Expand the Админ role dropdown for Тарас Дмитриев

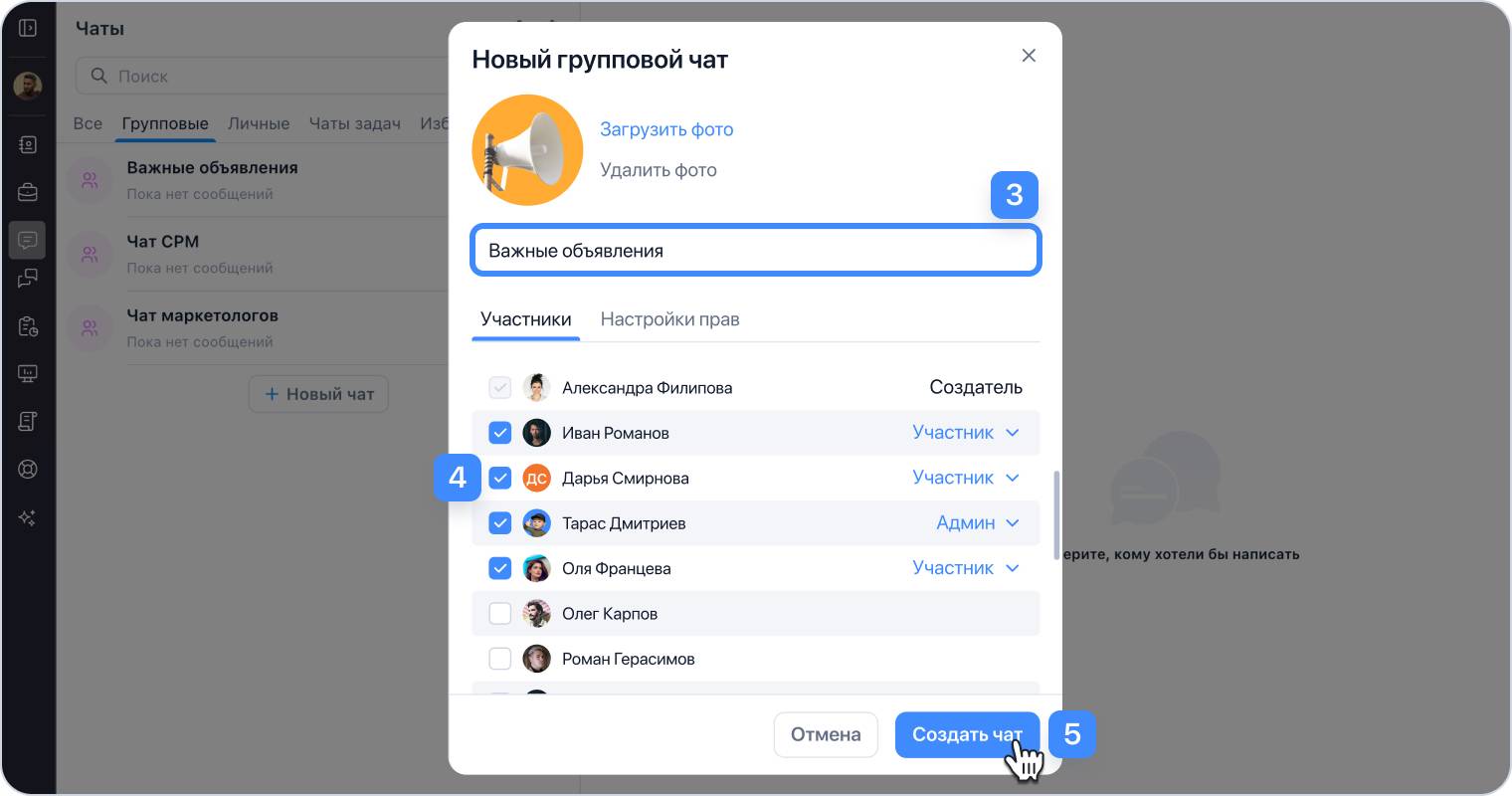coord(978,523)
